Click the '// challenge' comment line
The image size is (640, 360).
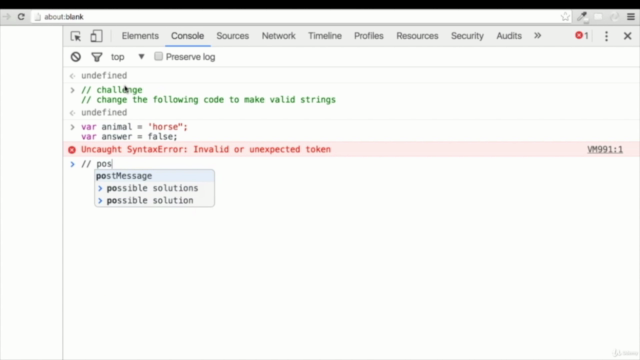tap(111, 90)
